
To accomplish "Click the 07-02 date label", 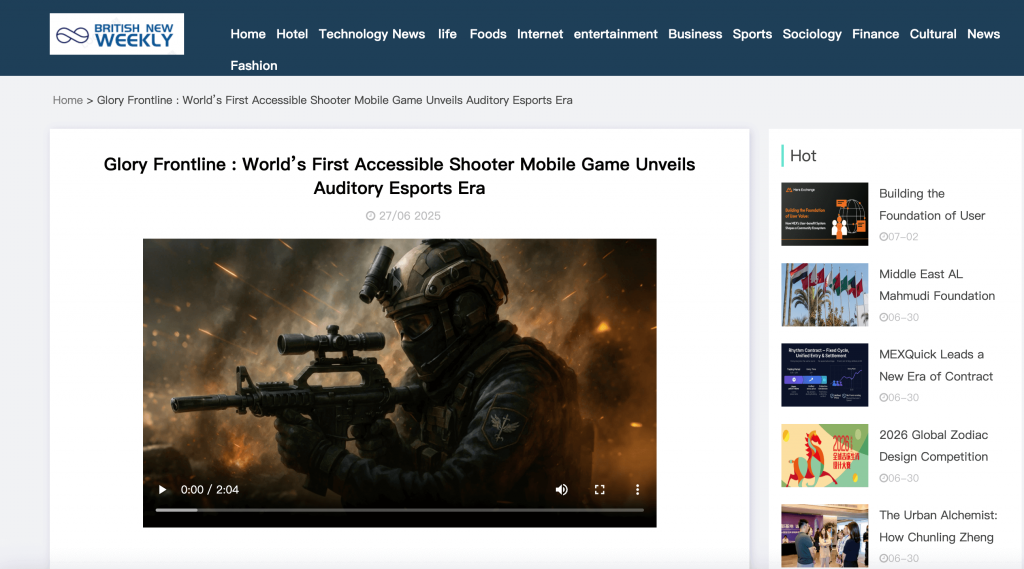I will click(x=899, y=236).
